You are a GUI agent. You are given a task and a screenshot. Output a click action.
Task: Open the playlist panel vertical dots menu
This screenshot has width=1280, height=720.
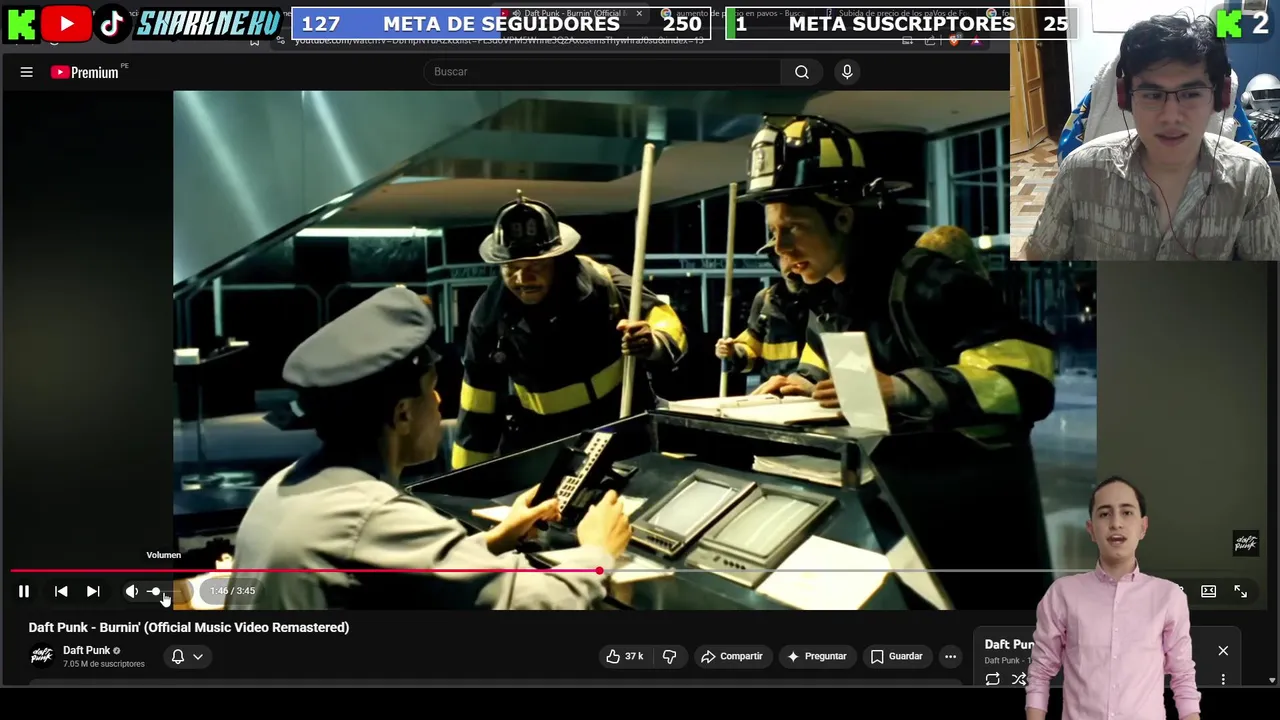click(1223, 679)
